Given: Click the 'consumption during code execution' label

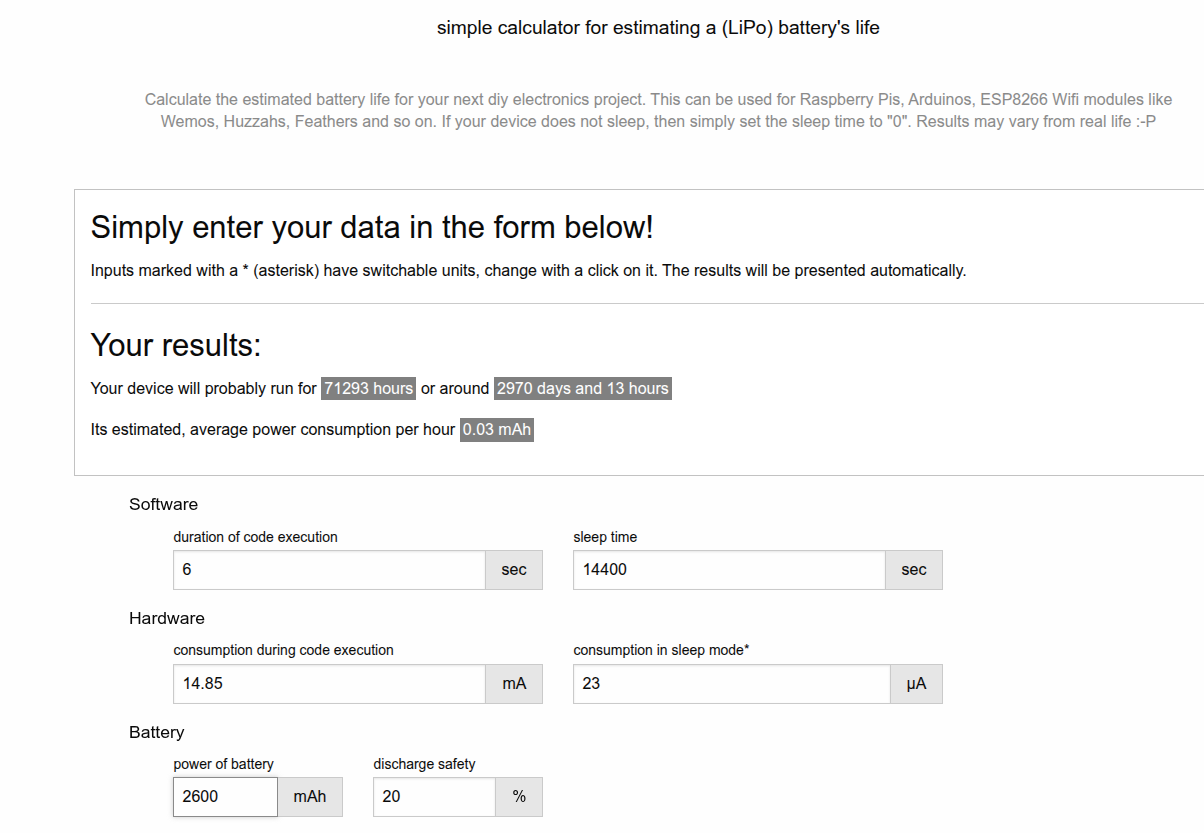Looking at the screenshot, I should [284, 650].
